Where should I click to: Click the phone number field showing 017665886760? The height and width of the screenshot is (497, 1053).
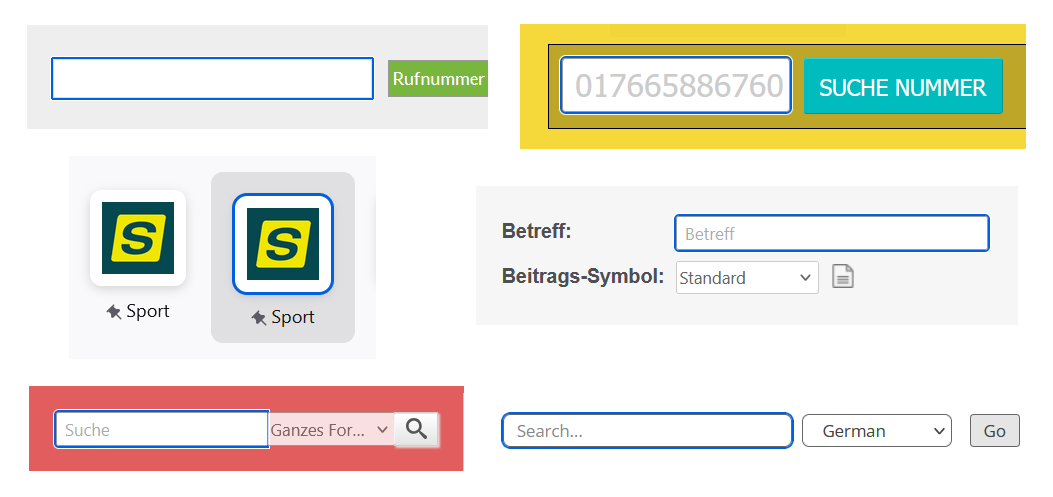pyautogui.click(x=677, y=86)
